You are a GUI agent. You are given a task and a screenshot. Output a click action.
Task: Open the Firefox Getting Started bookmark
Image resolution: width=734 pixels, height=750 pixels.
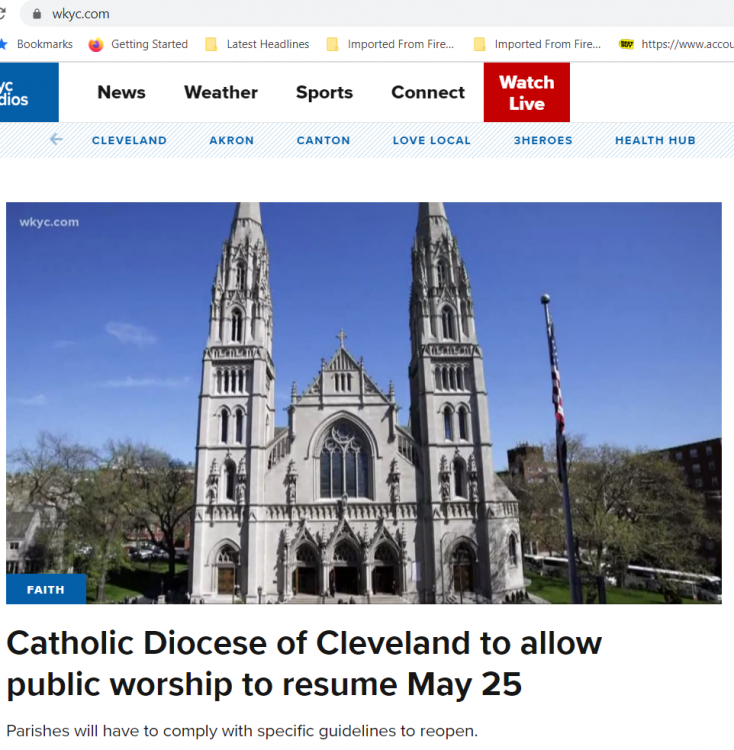(138, 44)
